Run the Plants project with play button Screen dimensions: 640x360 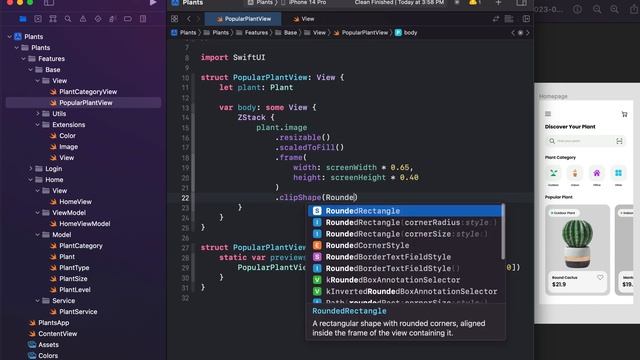point(153,3)
